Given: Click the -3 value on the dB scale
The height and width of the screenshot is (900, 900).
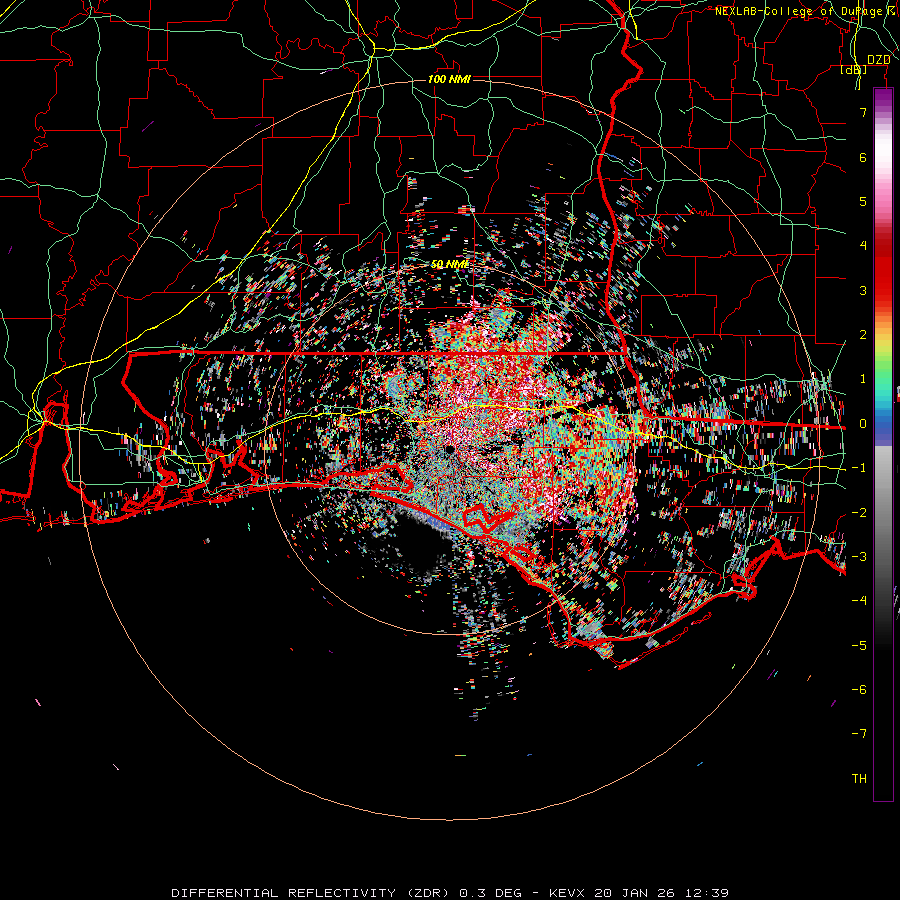Looking at the screenshot, I should (859, 557).
